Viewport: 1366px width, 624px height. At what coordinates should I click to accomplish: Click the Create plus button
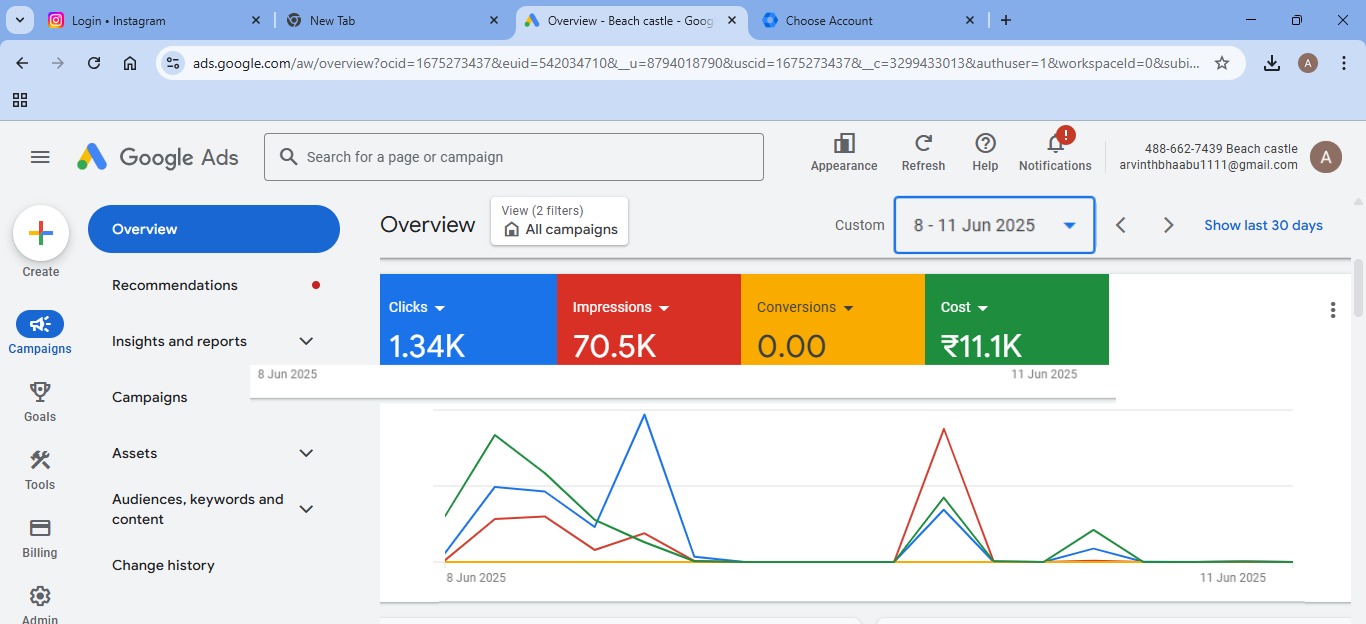[x=40, y=234]
